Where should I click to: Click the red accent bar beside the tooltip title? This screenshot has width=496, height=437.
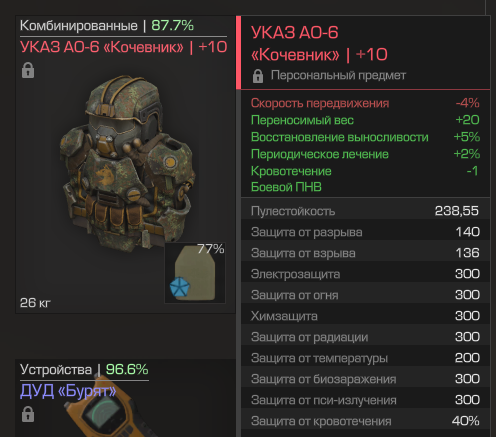click(238, 52)
